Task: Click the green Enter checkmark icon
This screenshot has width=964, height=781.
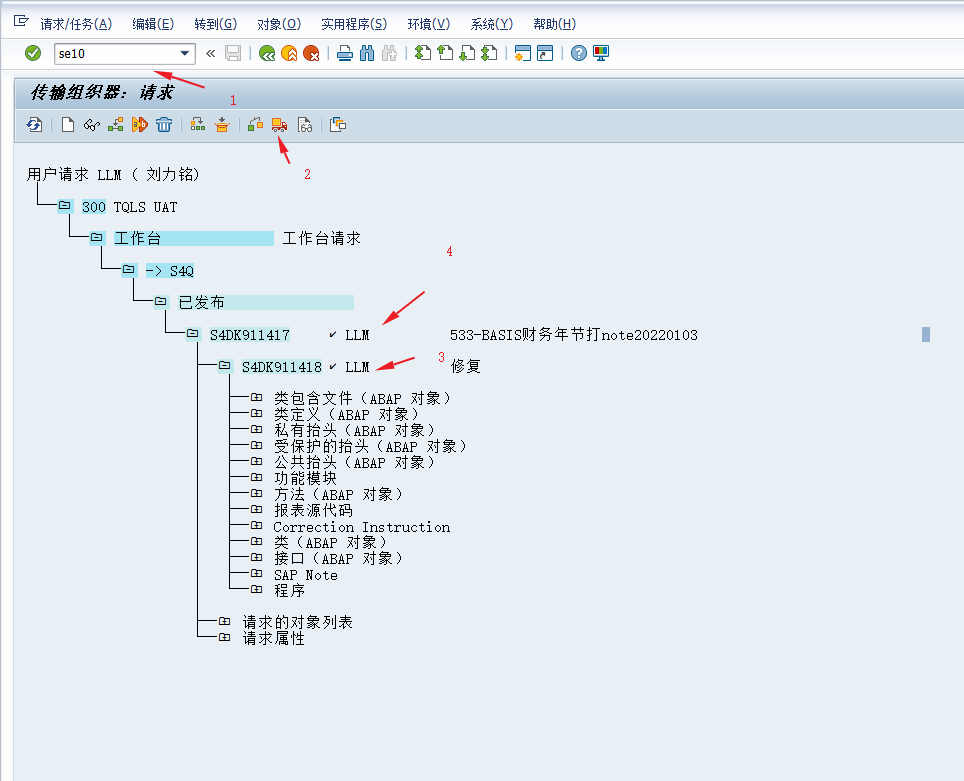Action: click(x=33, y=54)
